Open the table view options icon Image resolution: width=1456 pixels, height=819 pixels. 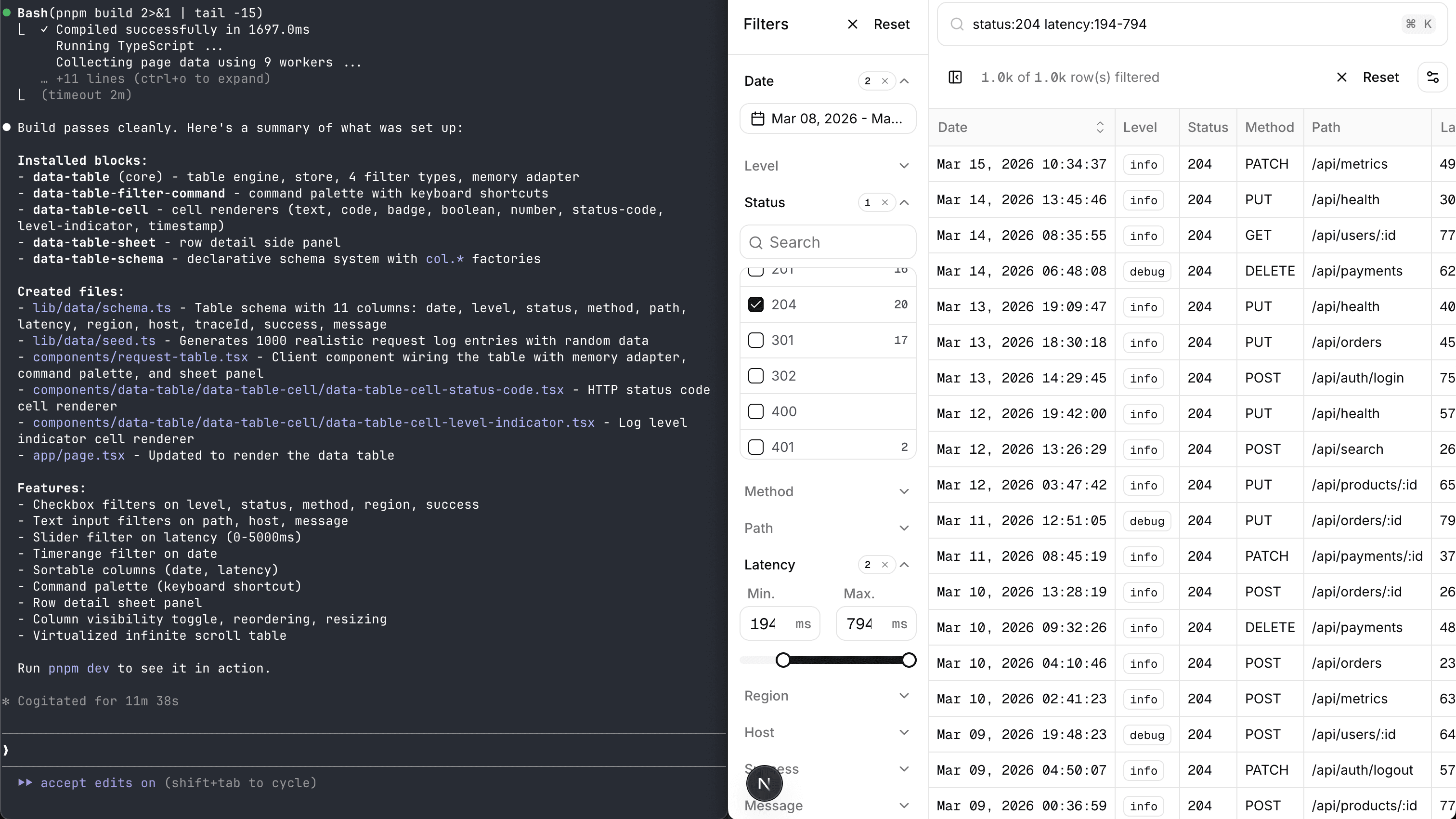pyautogui.click(x=1433, y=78)
